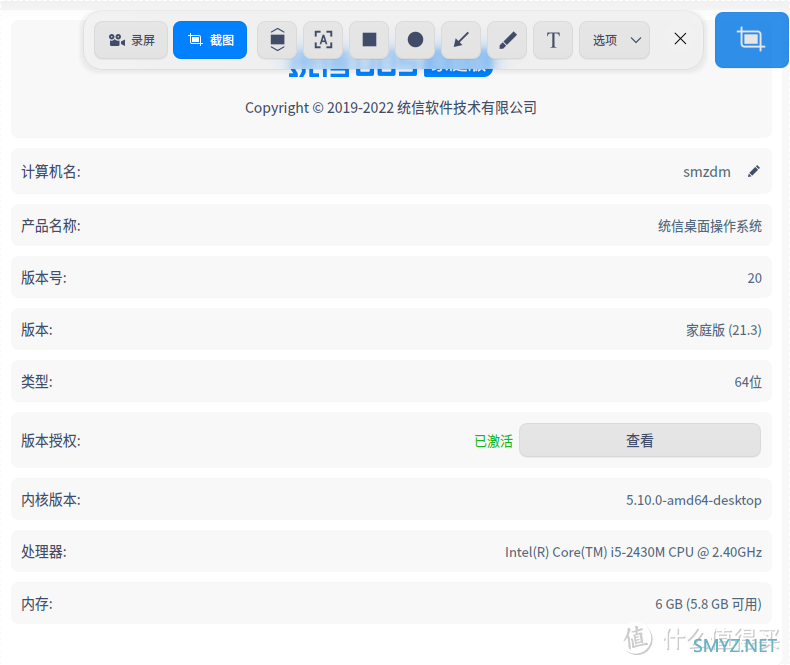The height and width of the screenshot is (665, 790).
Task: Select the arrow drawing tool
Action: 461,40
